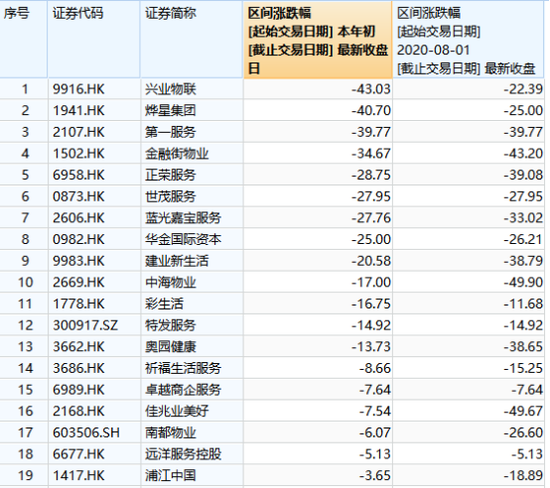Screen dimensions: 550x488
Task: Select stock code 9983.HK
Action: click(79, 261)
